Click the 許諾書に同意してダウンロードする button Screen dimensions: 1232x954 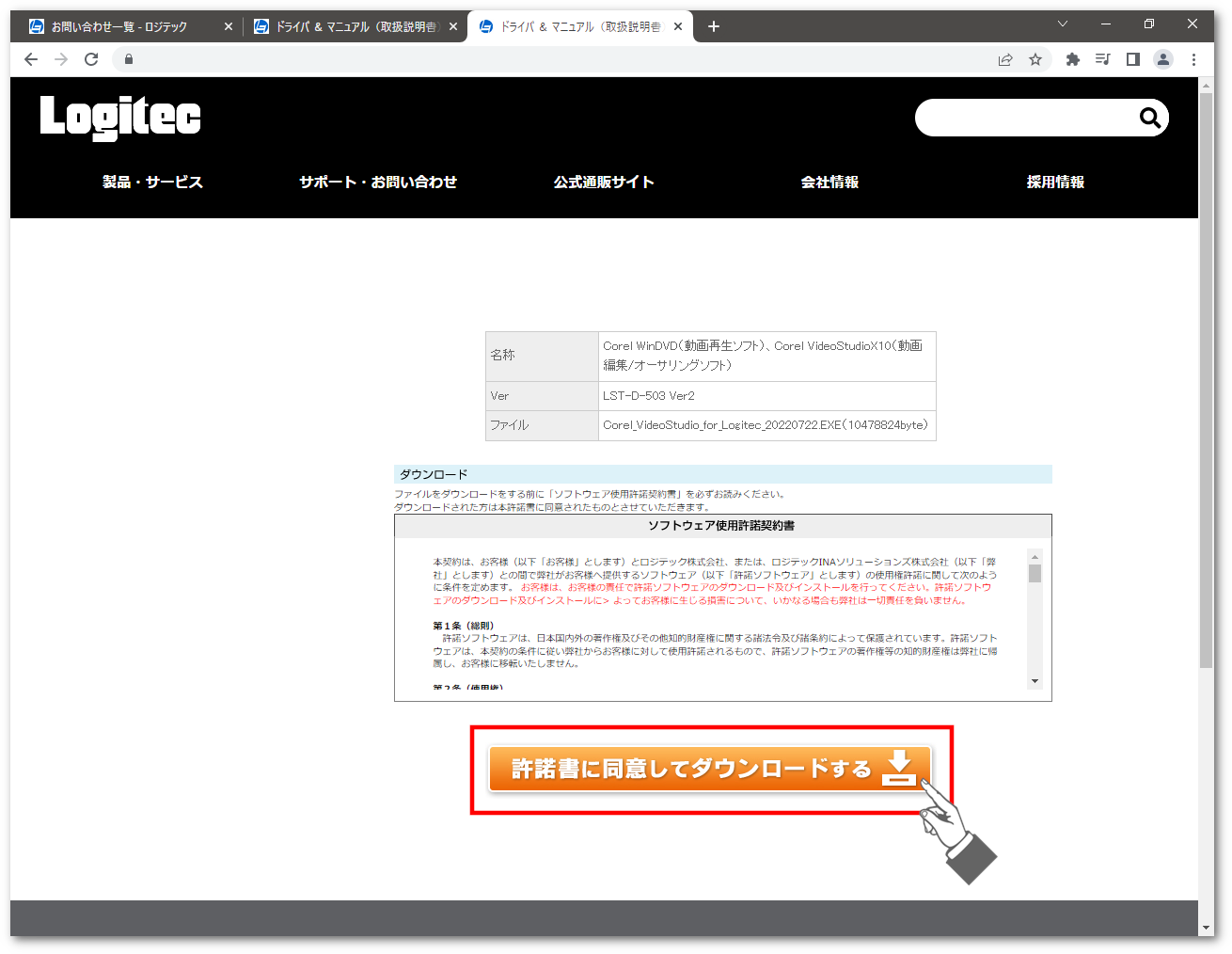tap(710, 769)
